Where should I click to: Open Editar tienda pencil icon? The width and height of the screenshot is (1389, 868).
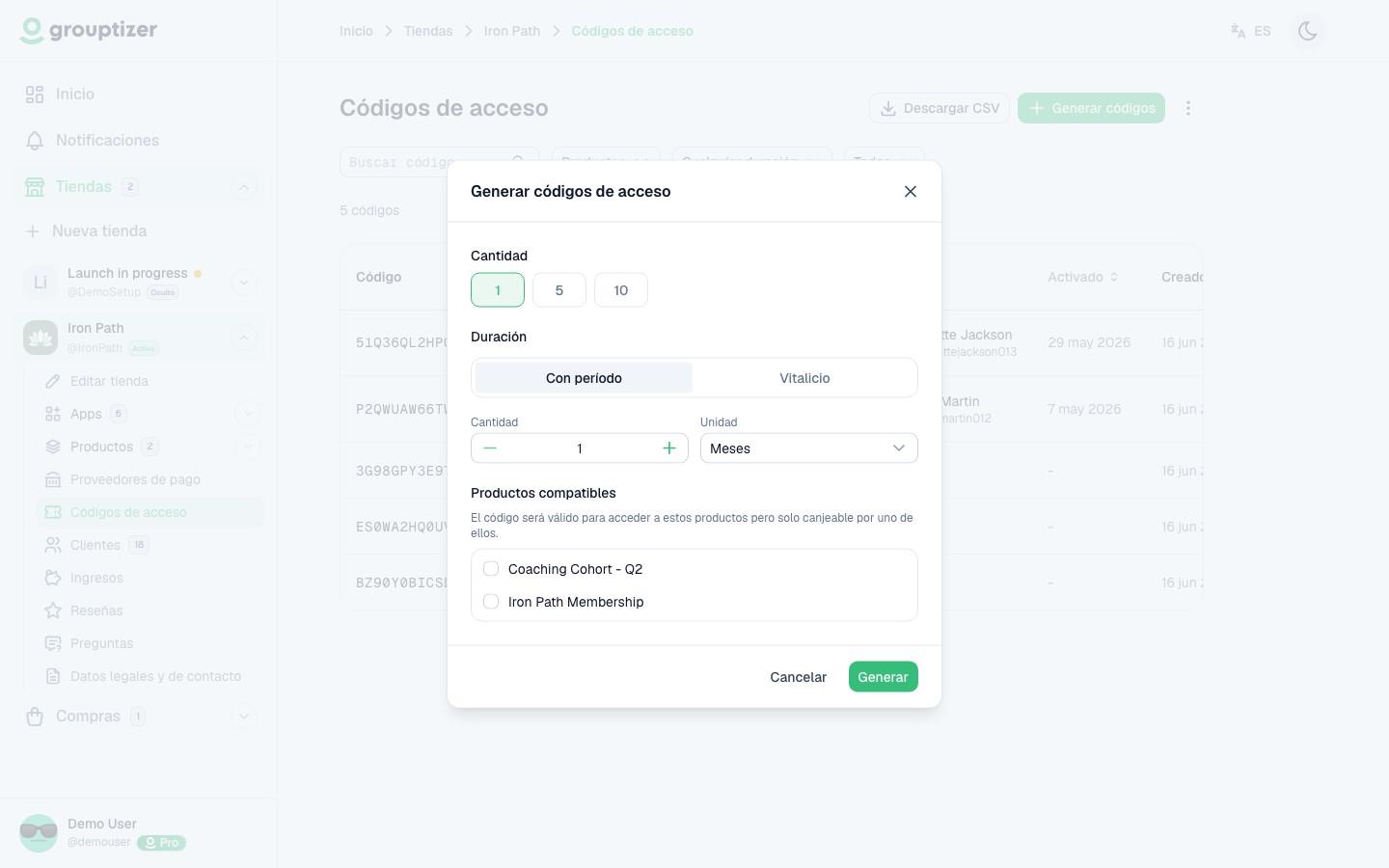pyautogui.click(x=53, y=381)
